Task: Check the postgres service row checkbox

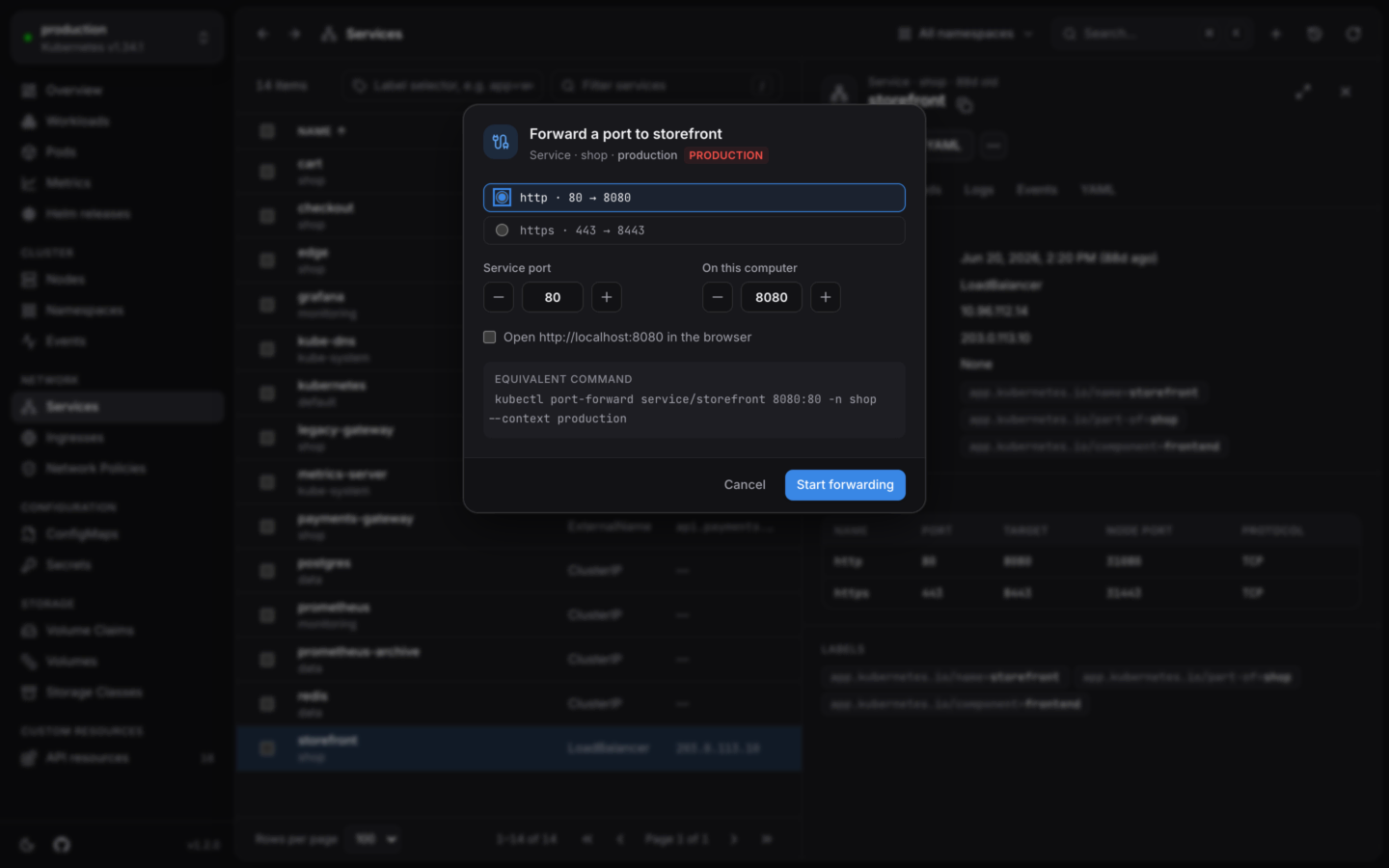Action: 267,571
